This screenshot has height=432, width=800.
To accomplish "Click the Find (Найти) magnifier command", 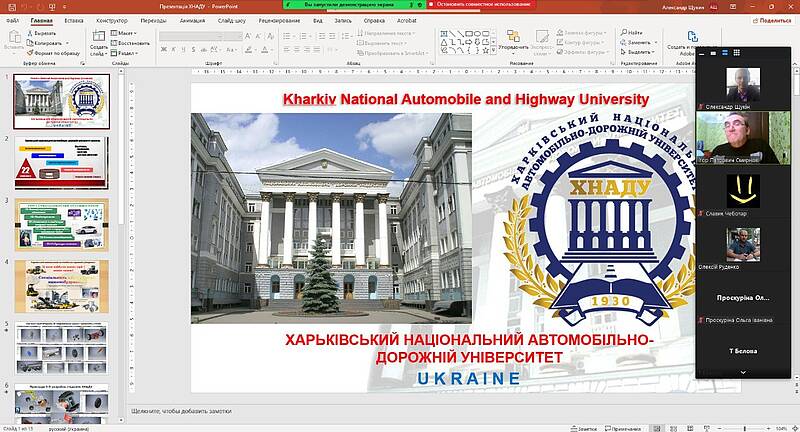I will [631, 33].
